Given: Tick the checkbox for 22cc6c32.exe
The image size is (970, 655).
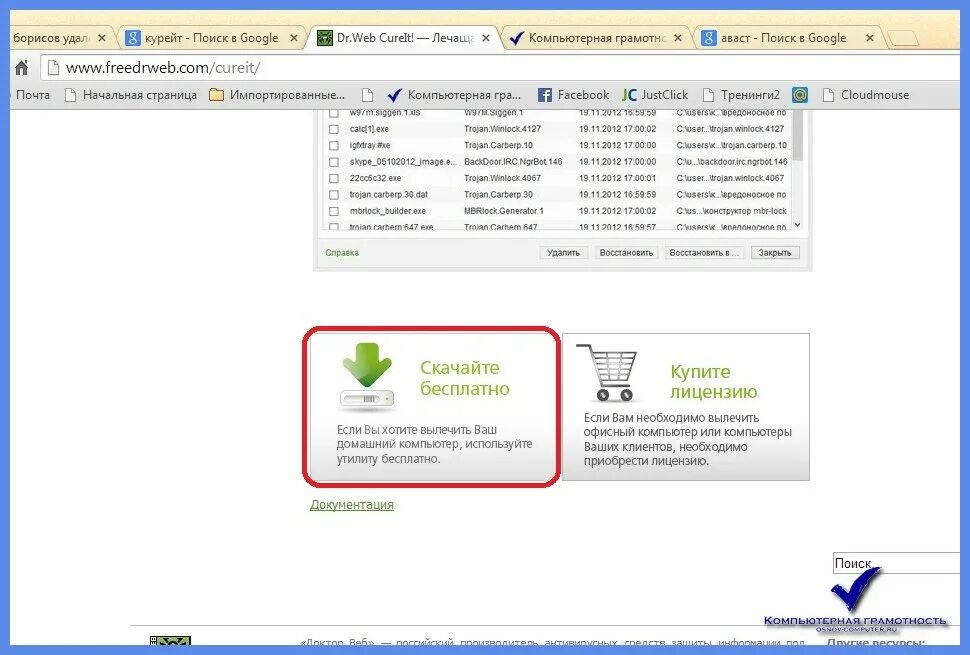Looking at the screenshot, I should [x=334, y=178].
